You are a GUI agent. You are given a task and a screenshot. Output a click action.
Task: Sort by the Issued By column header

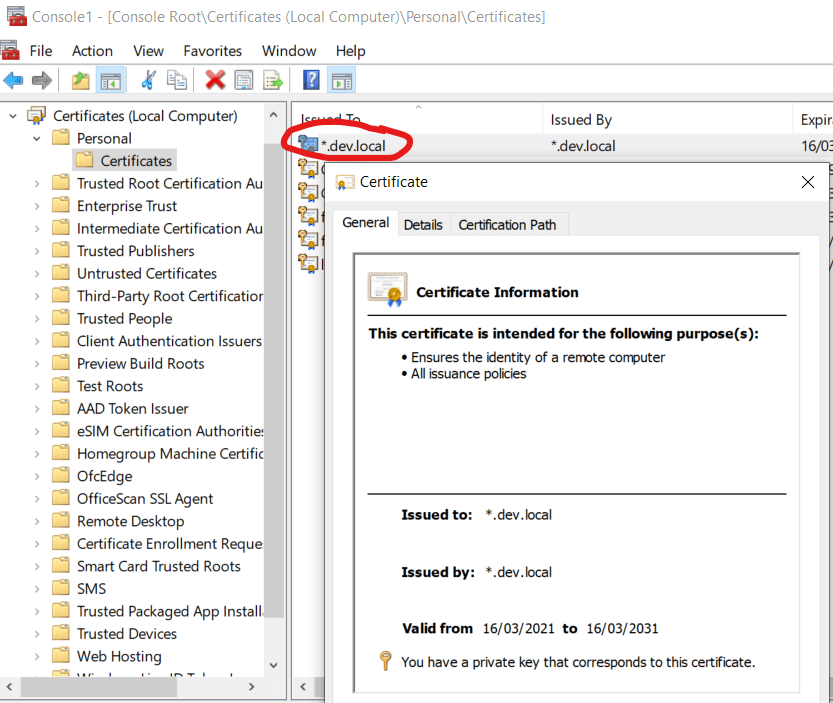point(581,120)
